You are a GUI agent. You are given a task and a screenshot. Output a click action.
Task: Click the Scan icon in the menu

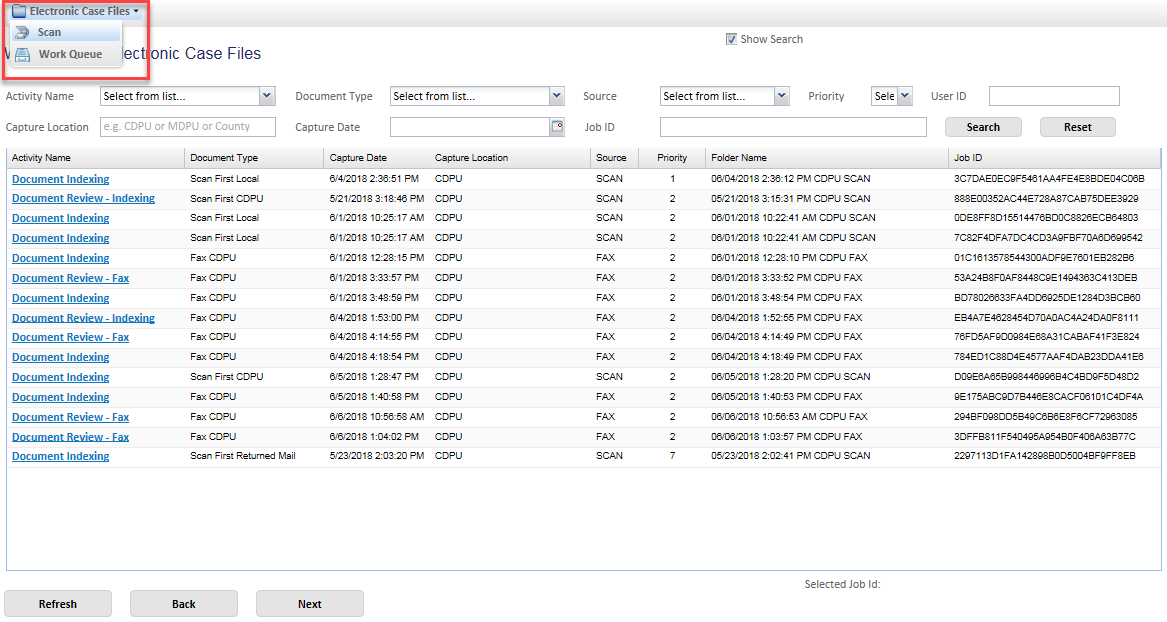pyautogui.click(x=22, y=32)
